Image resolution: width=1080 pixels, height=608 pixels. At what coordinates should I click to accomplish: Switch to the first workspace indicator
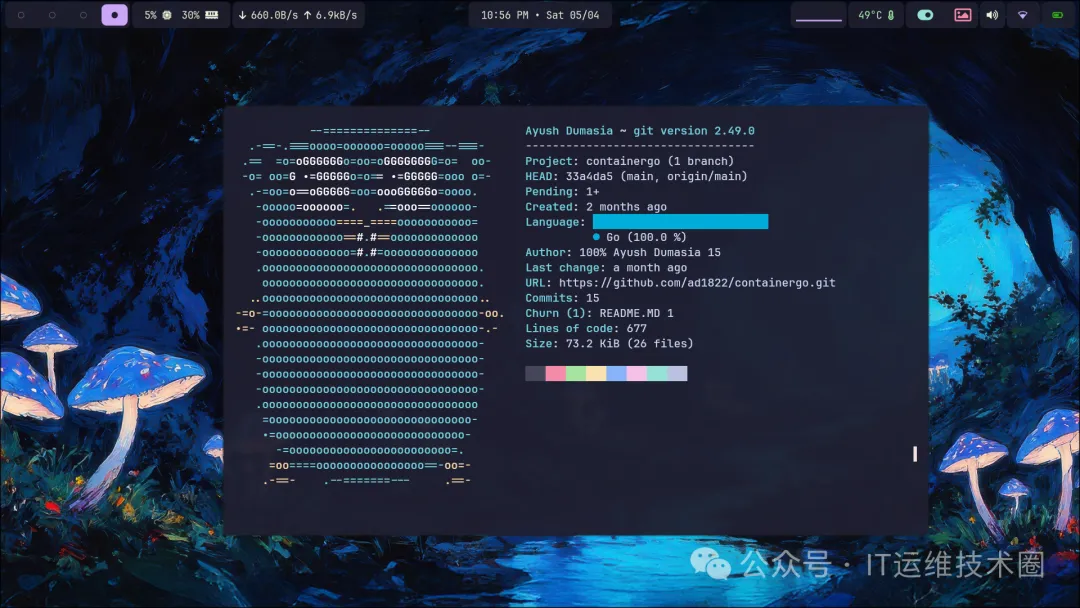pyautogui.click(x=21, y=15)
